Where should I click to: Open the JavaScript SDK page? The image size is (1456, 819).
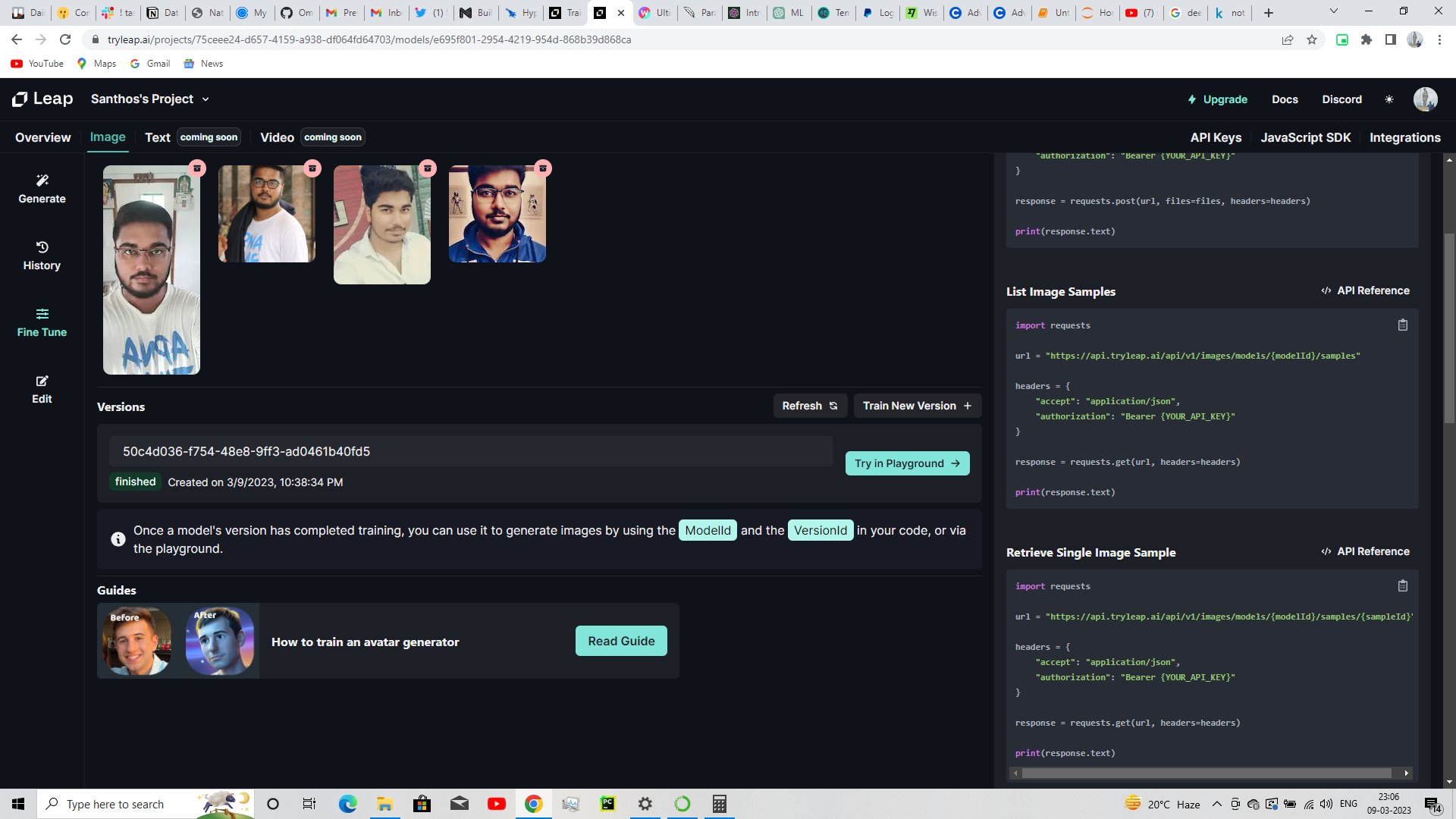point(1305,137)
